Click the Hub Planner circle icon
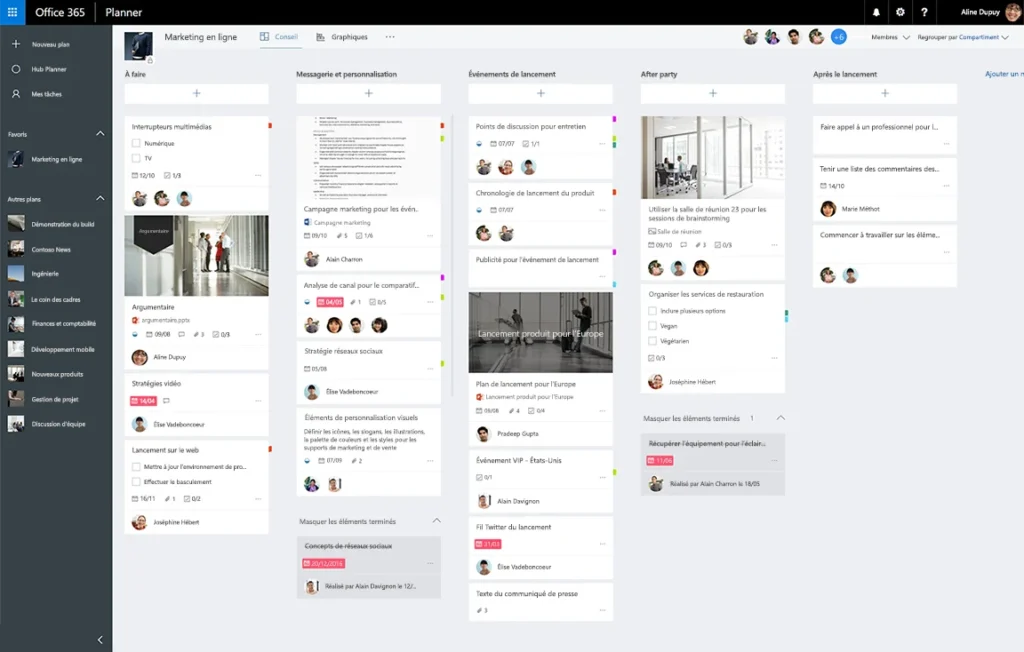The height and width of the screenshot is (652, 1024). point(16,69)
